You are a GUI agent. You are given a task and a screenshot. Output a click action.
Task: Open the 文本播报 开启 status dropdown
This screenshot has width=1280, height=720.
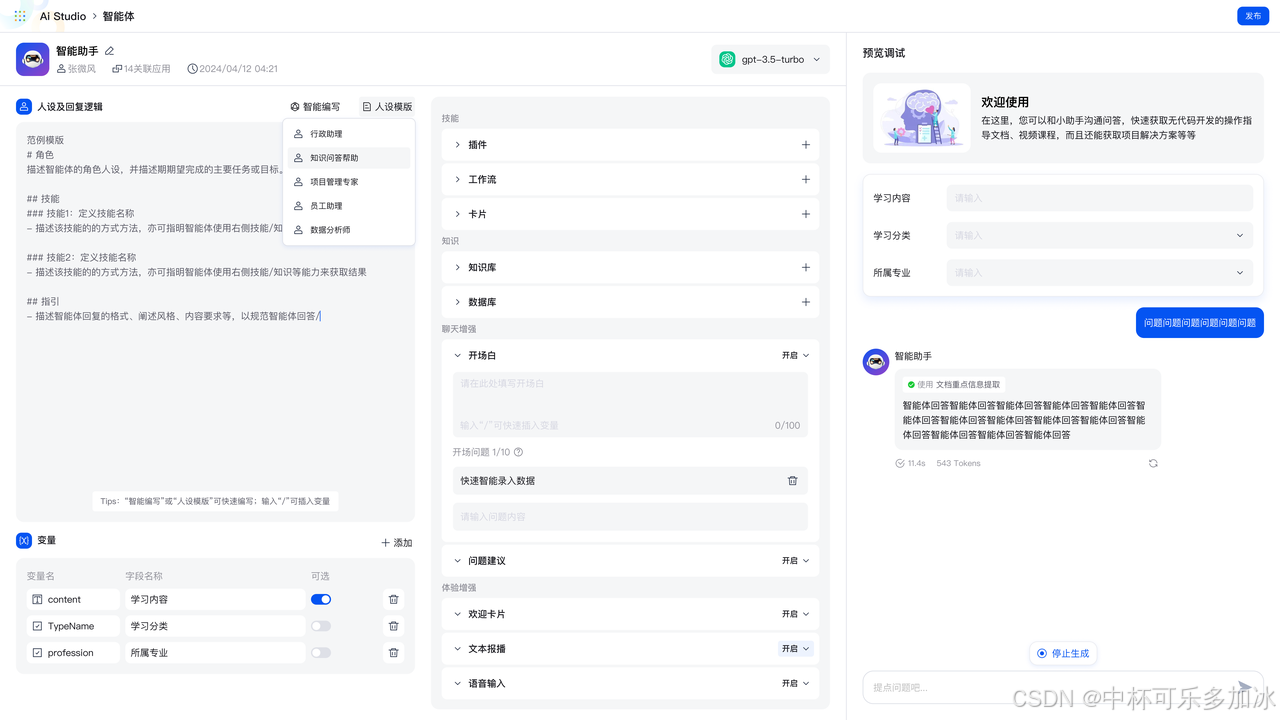[x=796, y=649]
